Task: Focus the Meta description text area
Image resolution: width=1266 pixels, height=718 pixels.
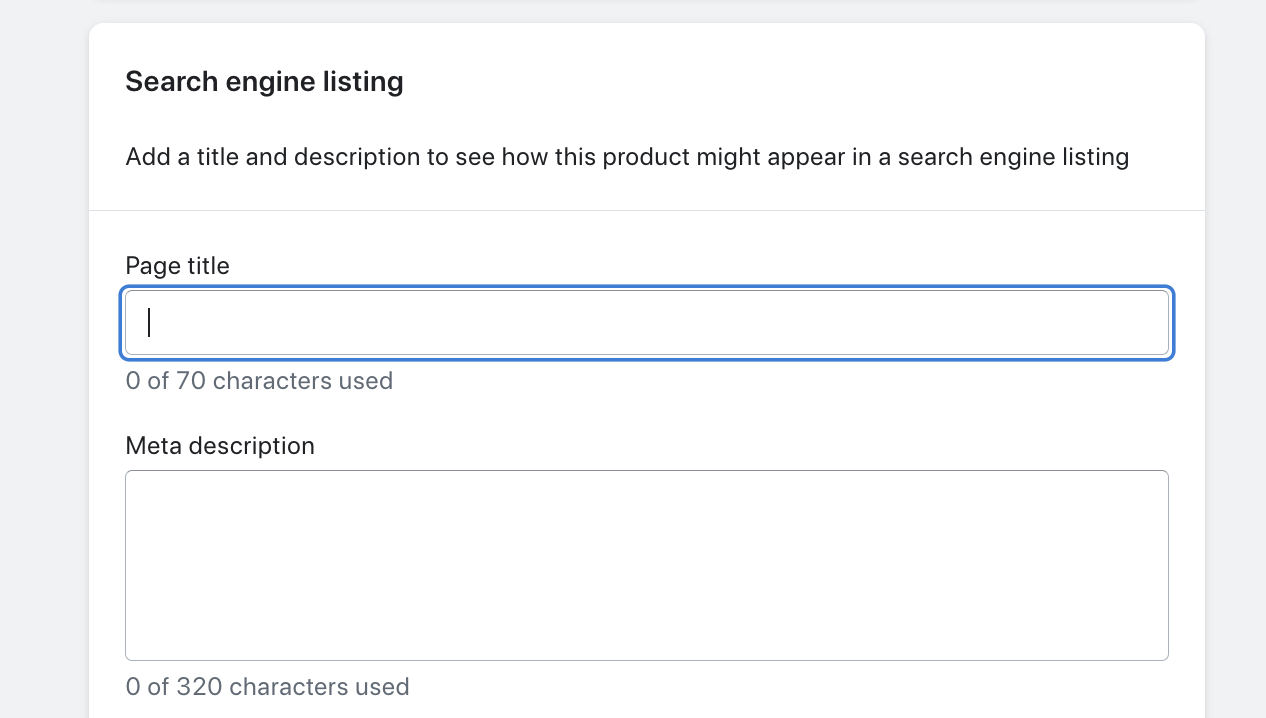Action: [x=646, y=565]
